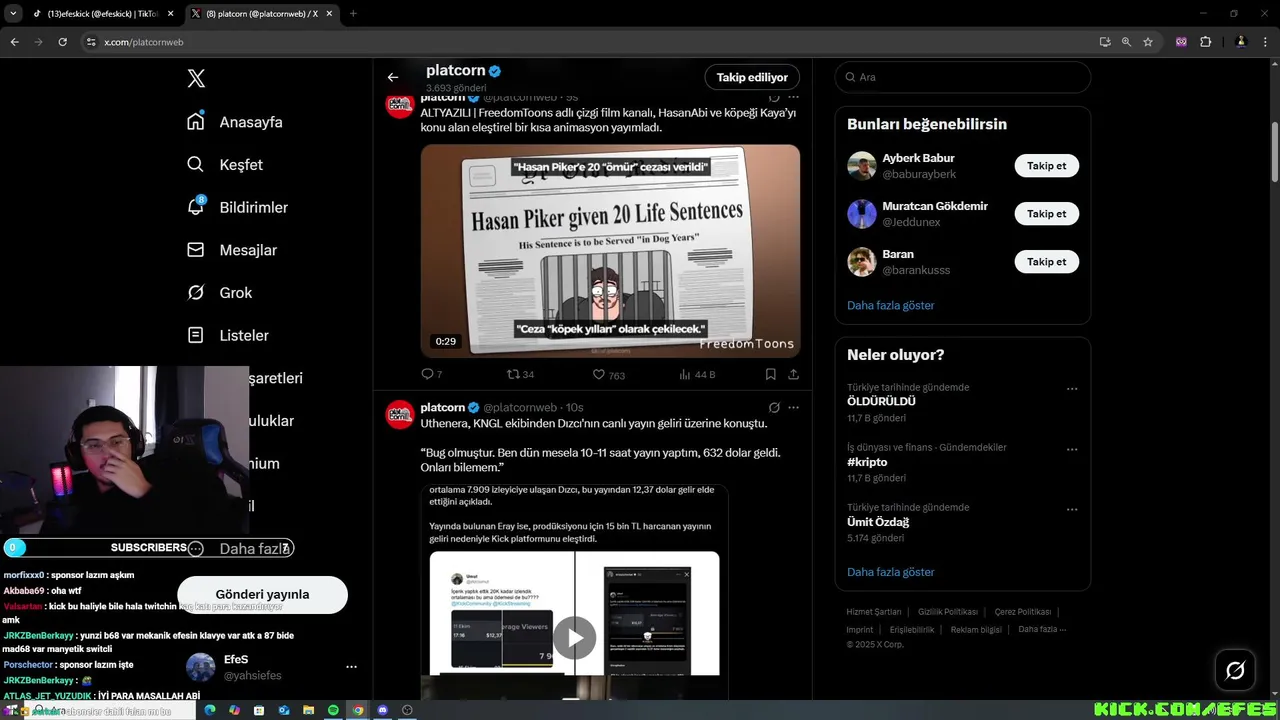Open Ayberk Babur's profile avatar

pos(862,166)
